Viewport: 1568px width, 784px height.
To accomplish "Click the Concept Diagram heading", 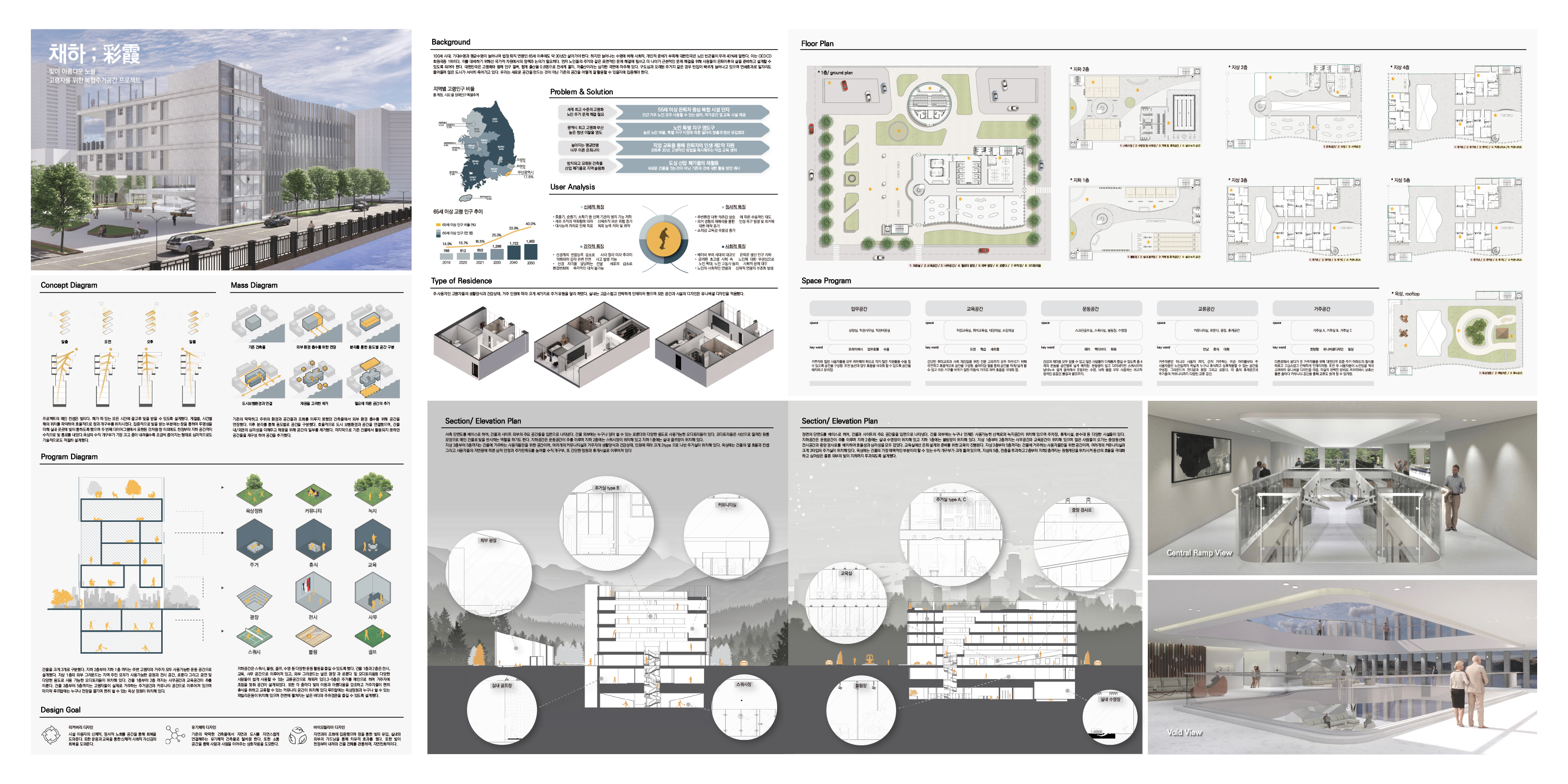I will (69, 285).
